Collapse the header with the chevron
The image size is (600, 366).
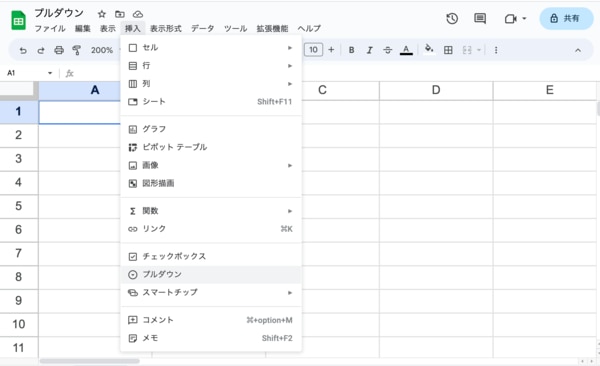[578, 50]
